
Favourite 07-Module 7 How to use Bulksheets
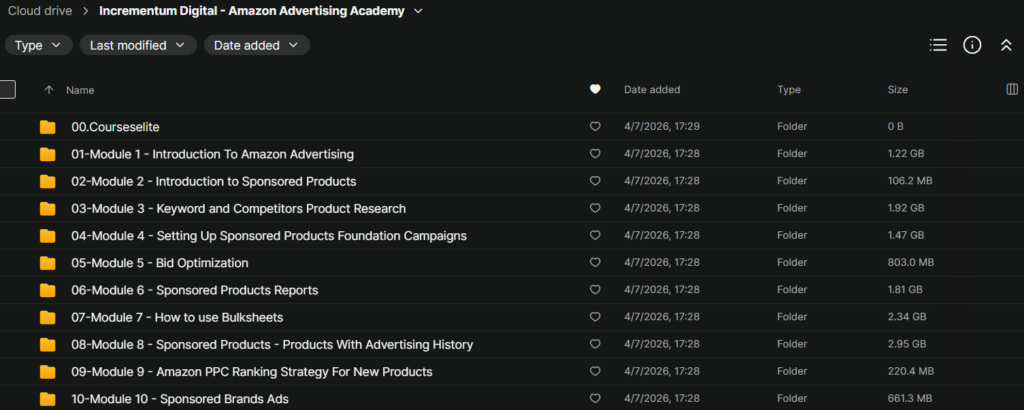[x=595, y=317]
